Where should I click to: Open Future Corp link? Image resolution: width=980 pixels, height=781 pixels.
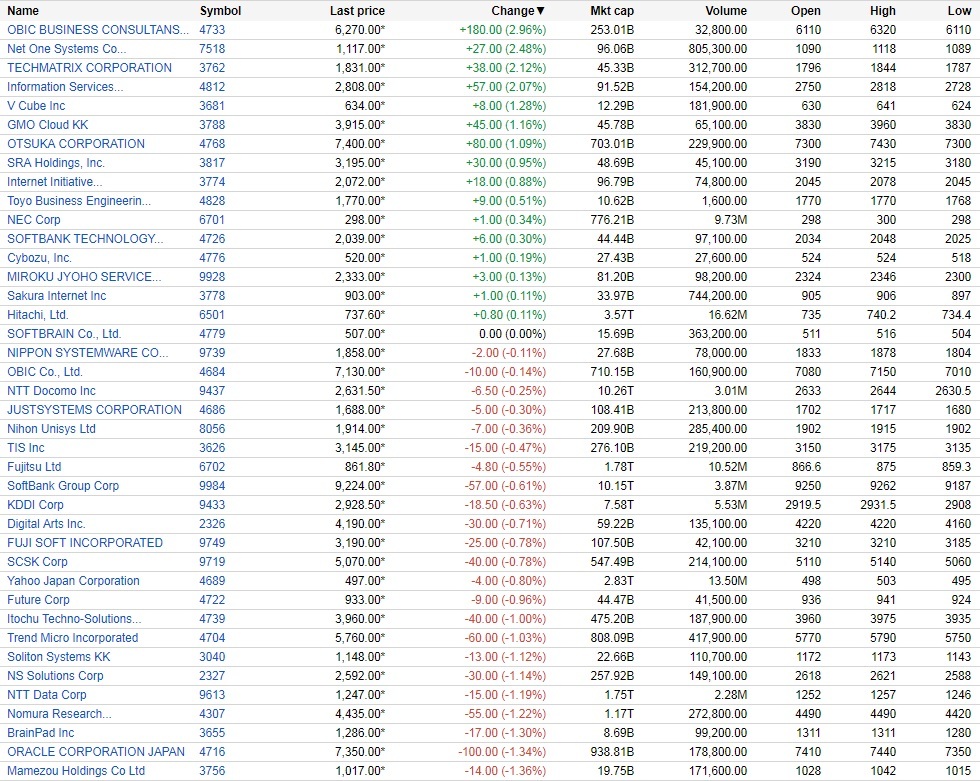pyautogui.click(x=38, y=600)
